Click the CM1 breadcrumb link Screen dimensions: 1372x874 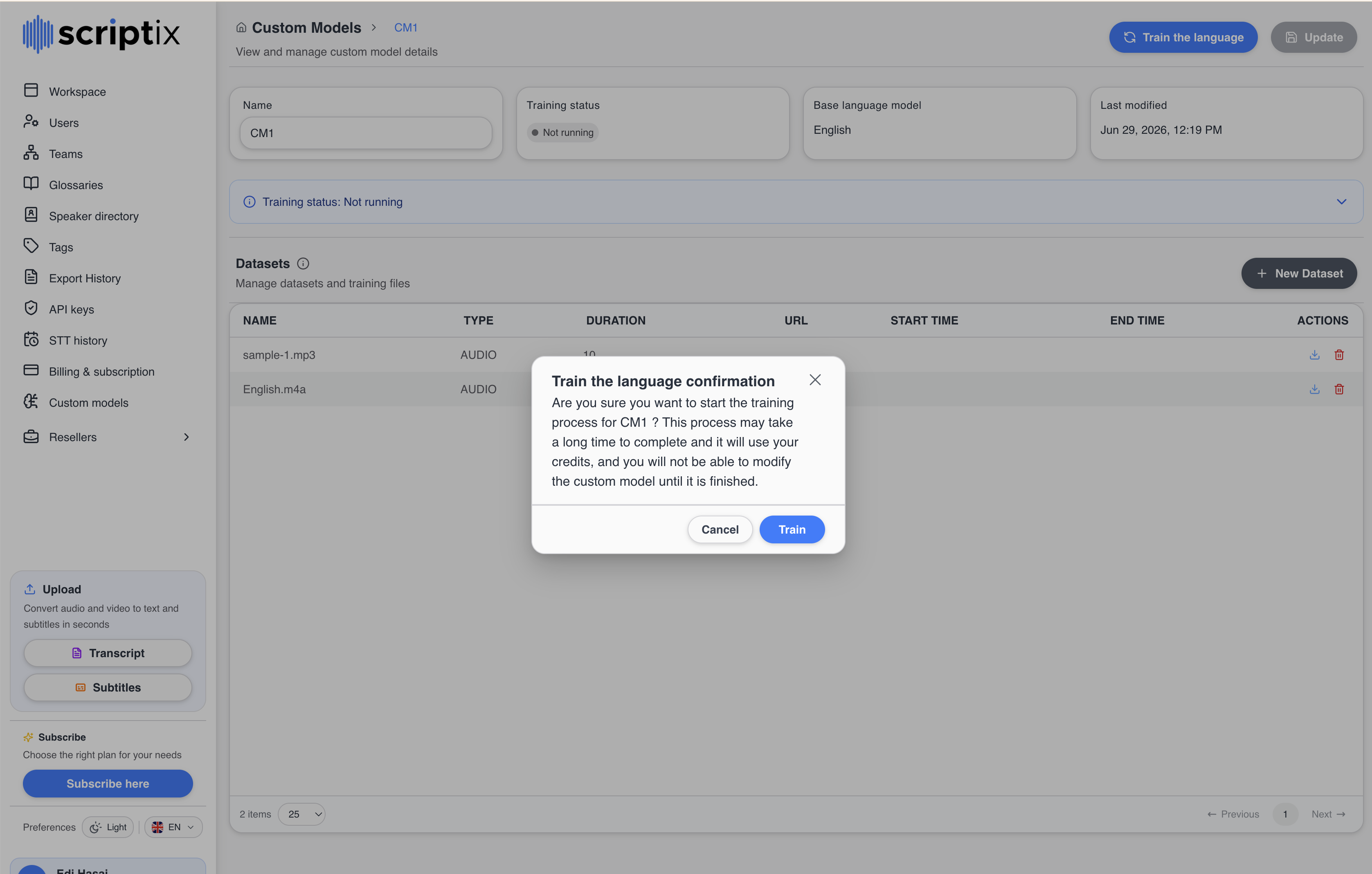[406, 27]
